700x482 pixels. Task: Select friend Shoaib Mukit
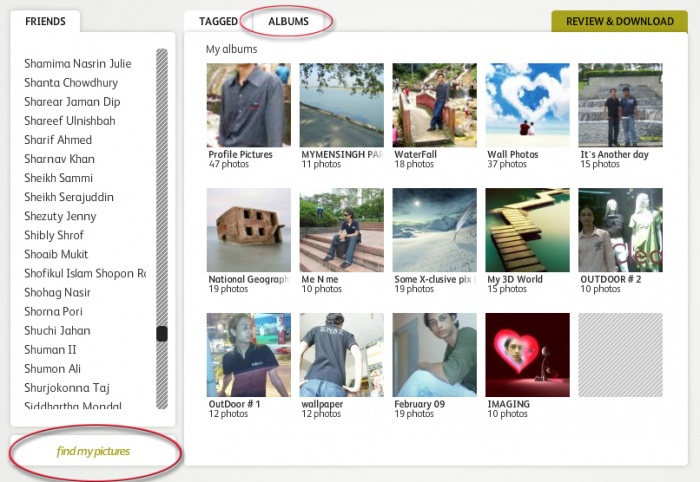point(56,254)
